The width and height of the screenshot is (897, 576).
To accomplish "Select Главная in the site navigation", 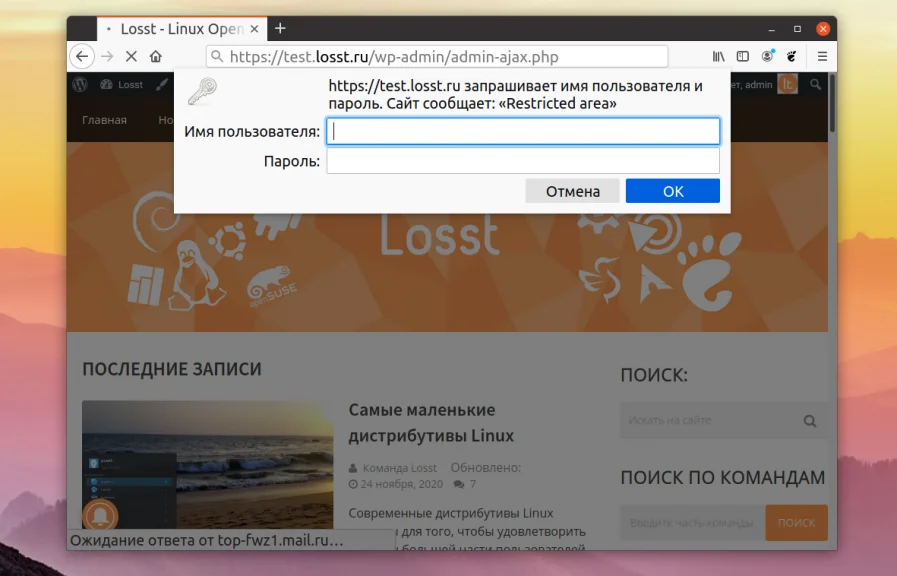I will [x=104, y=119].
